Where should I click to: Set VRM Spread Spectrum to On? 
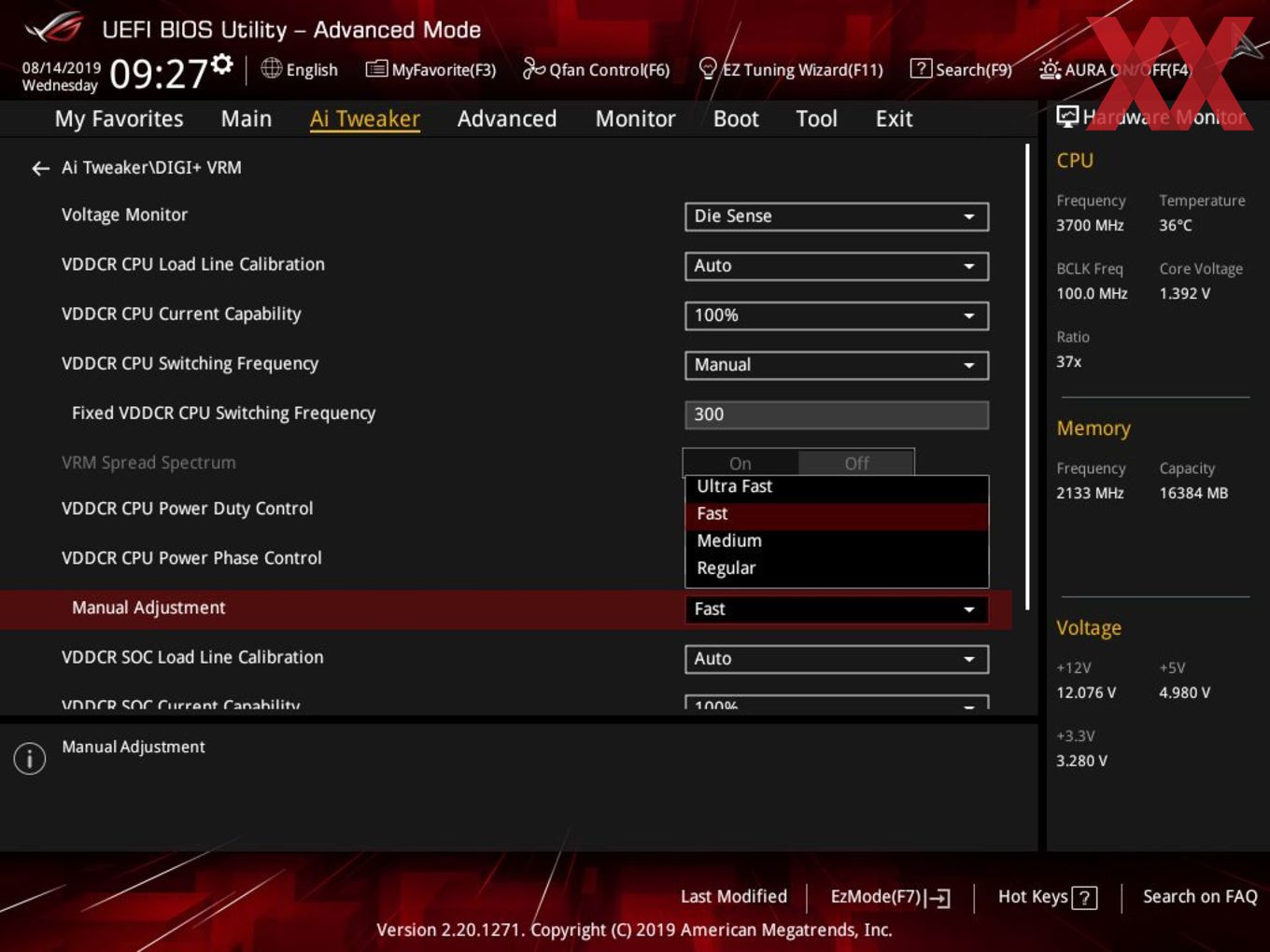pos(741,463)
